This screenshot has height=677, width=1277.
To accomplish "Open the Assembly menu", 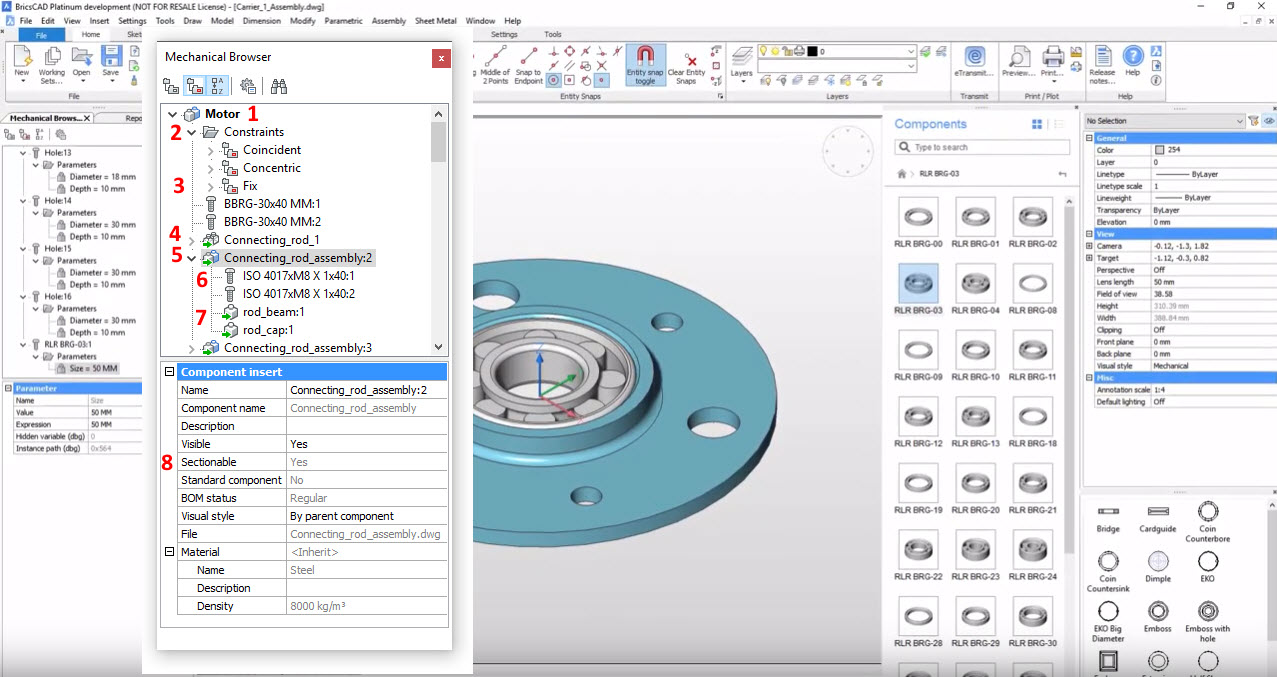I will tap(389, 20).
